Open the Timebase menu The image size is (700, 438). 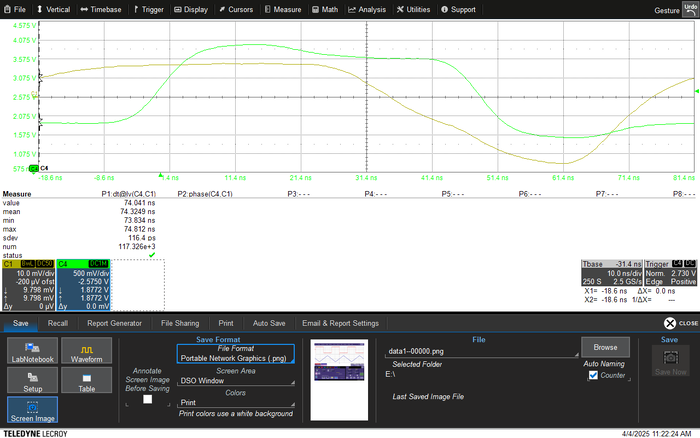click(x=100, y=9)
